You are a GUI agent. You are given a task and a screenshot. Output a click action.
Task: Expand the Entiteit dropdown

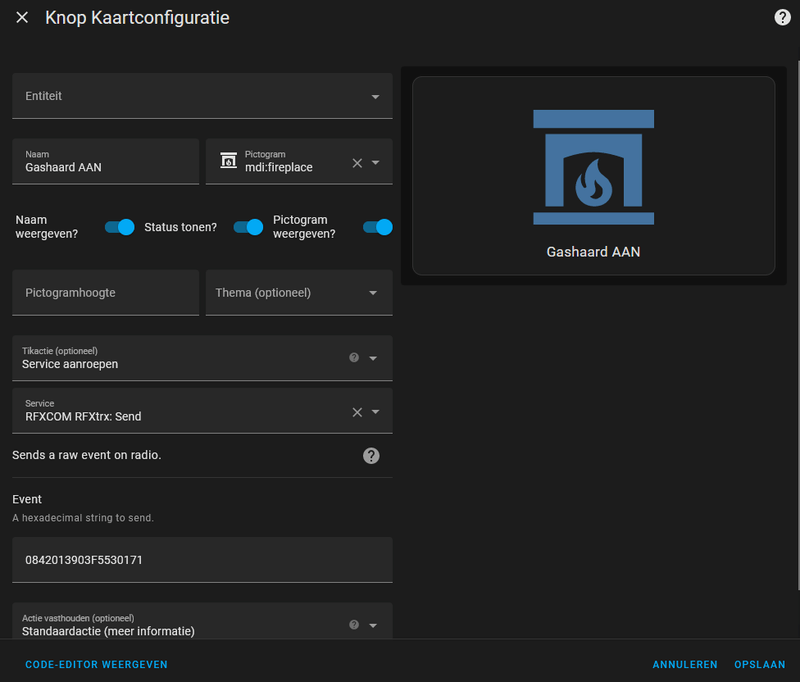375,97
